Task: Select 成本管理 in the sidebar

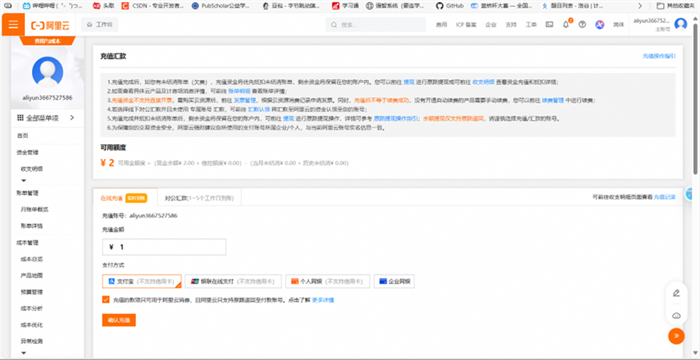Action: pyautogui.click(x=27, y=243)
